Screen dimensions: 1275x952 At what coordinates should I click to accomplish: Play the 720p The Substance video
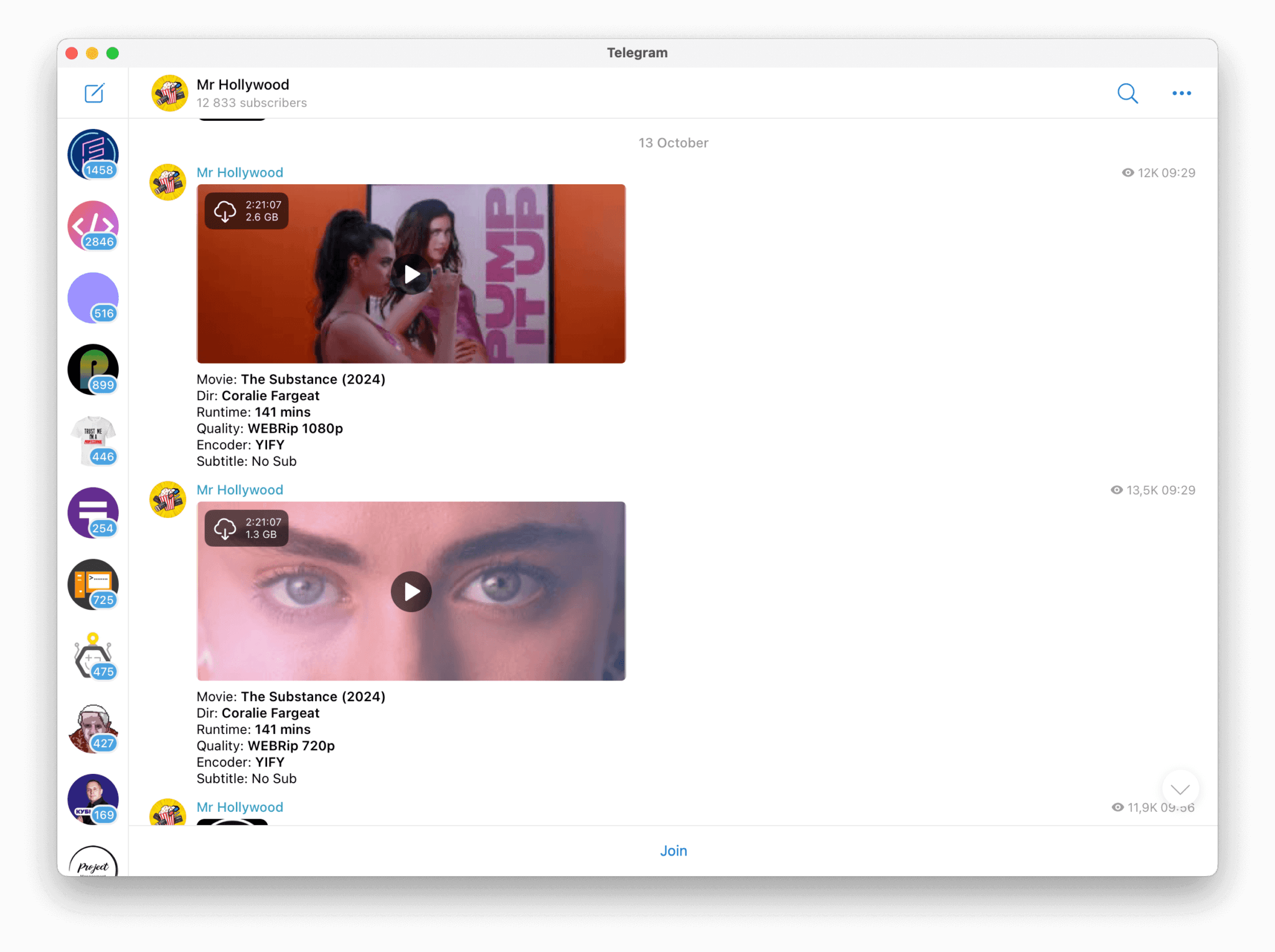click(411, 591)
